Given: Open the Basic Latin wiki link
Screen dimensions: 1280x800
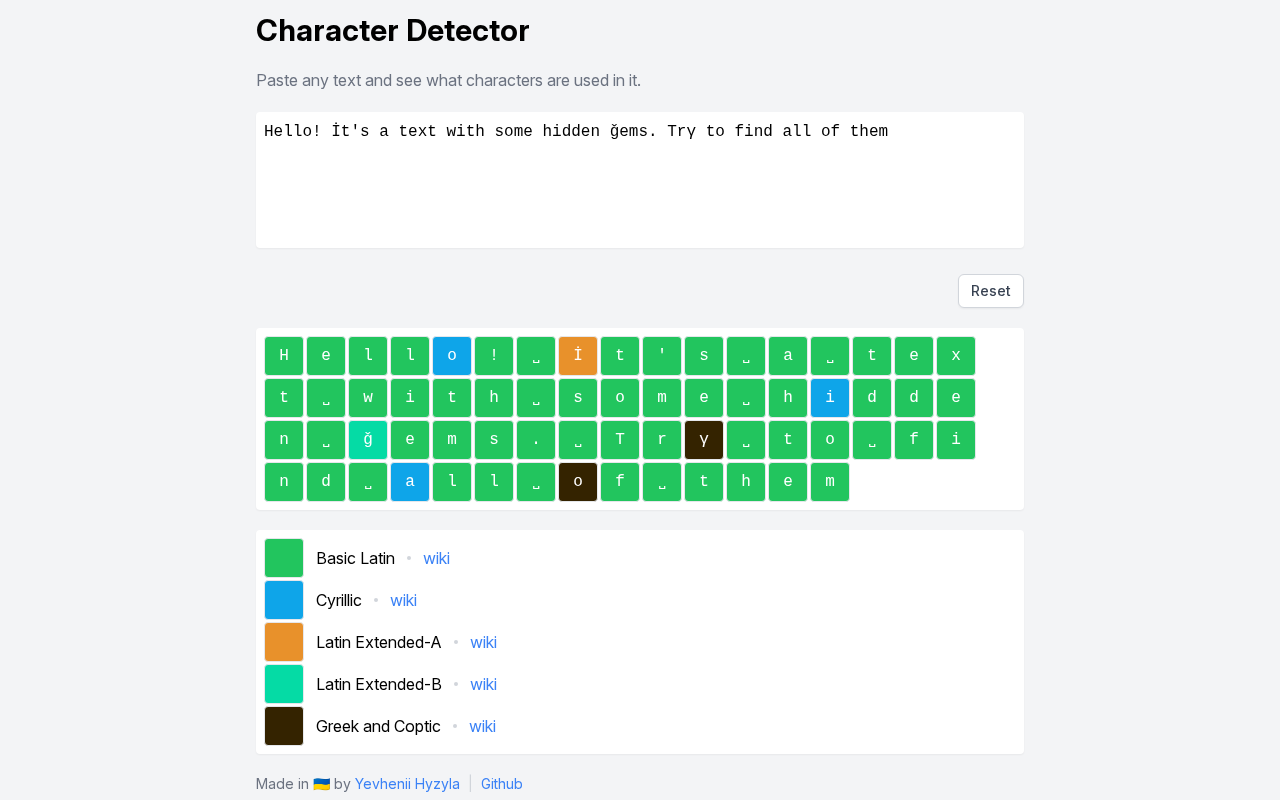Looking at the screenshot, I should (x=436, y=558).
